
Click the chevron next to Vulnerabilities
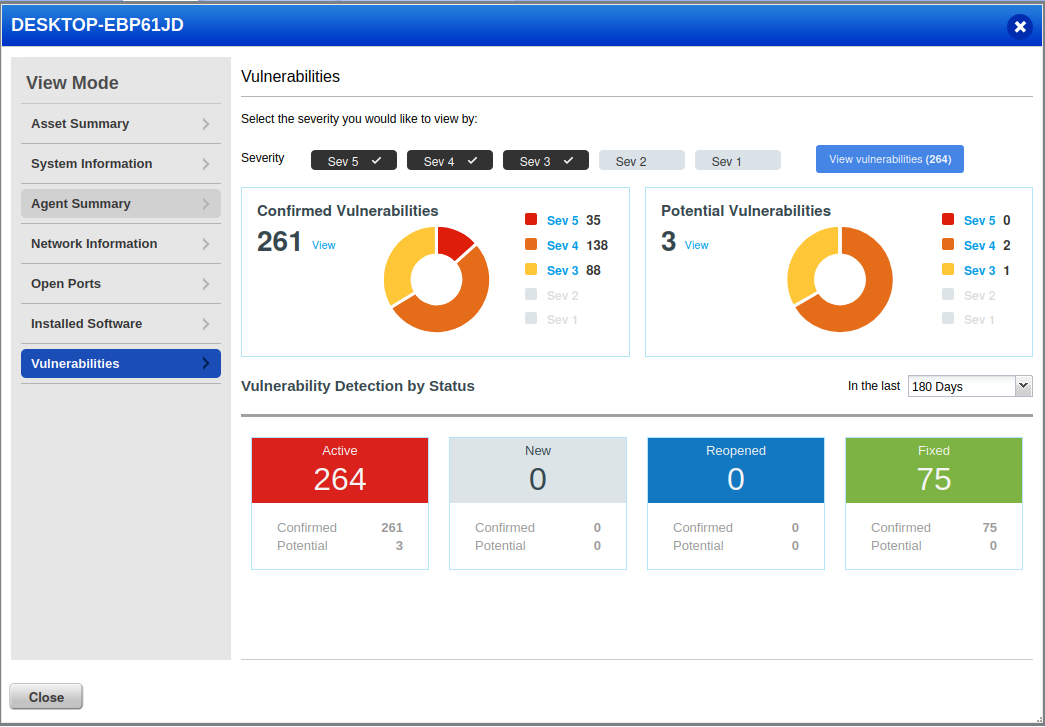tap(206, 363)
